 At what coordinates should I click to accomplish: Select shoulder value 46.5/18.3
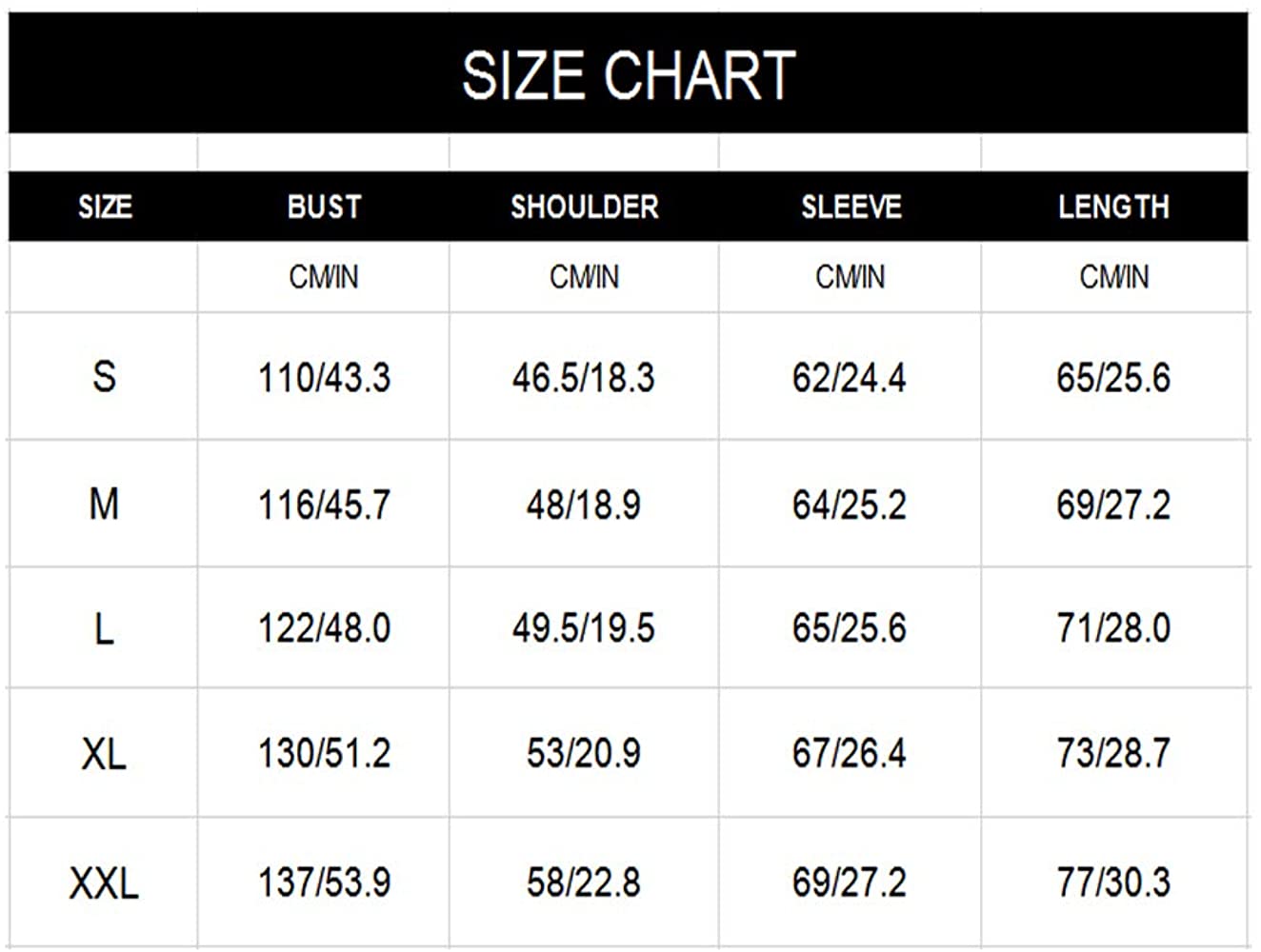[584, 378]
